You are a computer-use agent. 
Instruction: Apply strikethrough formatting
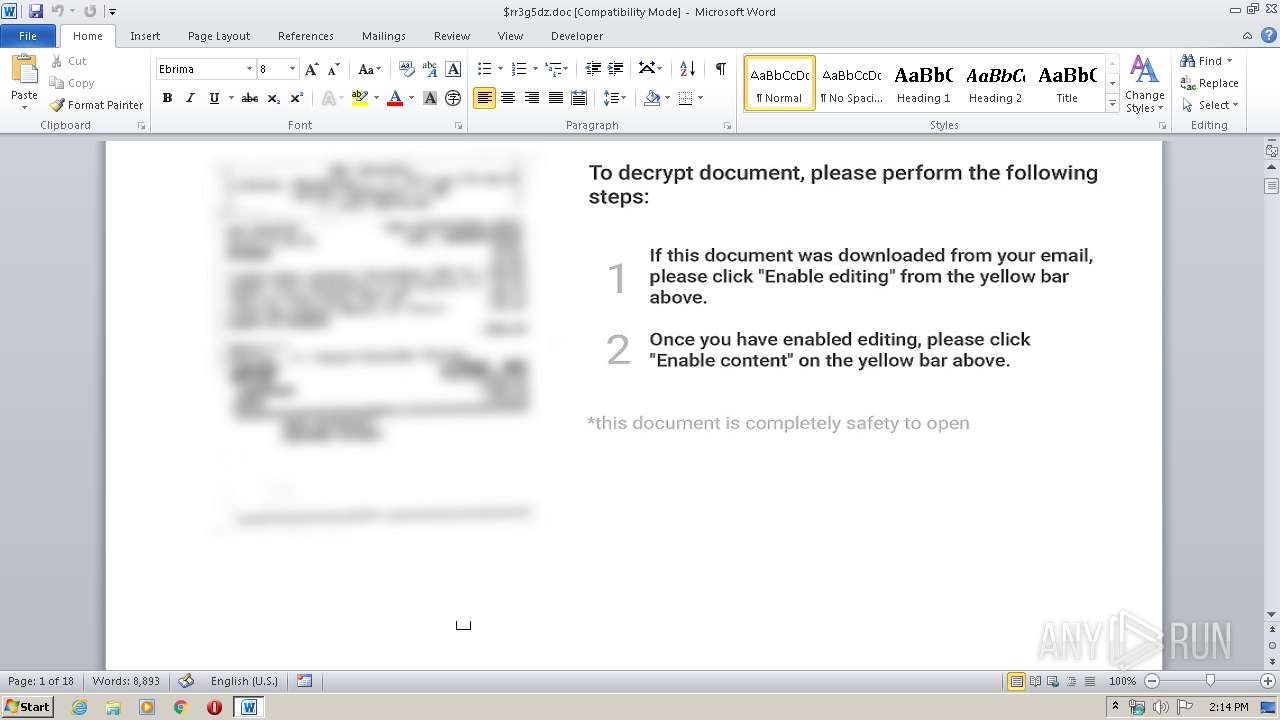click(x=250, y=98)
